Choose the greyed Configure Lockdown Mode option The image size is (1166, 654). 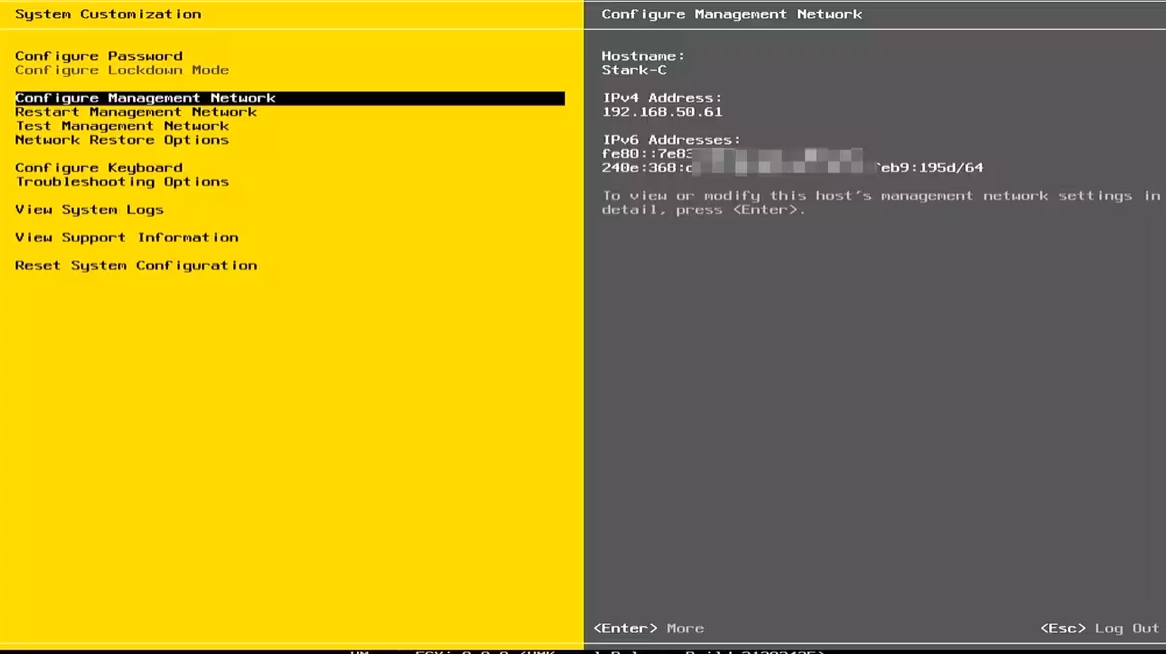(121, 70)
